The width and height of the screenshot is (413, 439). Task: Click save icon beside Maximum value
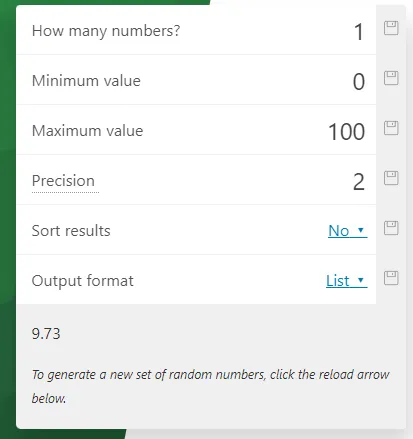point(391,128)
